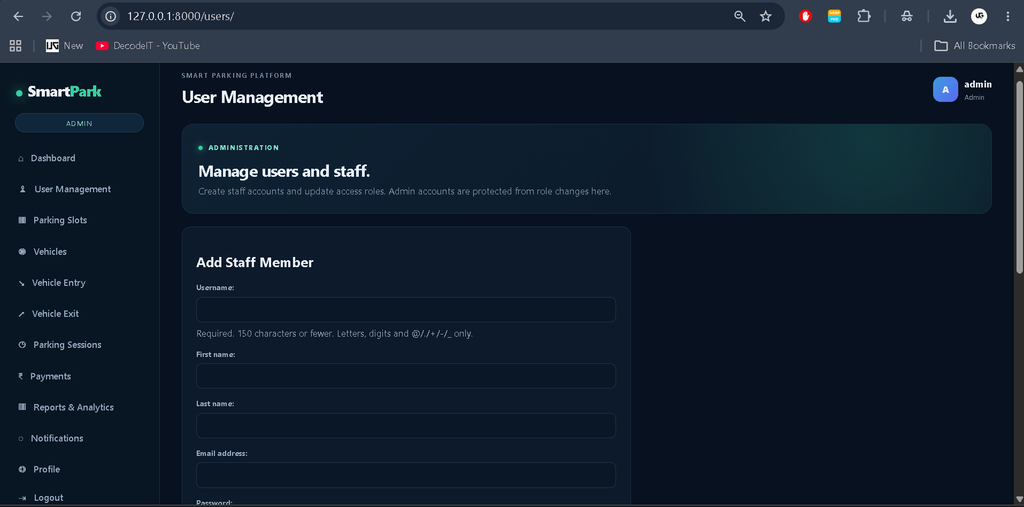Image resolution: width=1024 pixels, height=507 pixels.
Task: Click the browser forward arrow
Action: pos(46,16)
